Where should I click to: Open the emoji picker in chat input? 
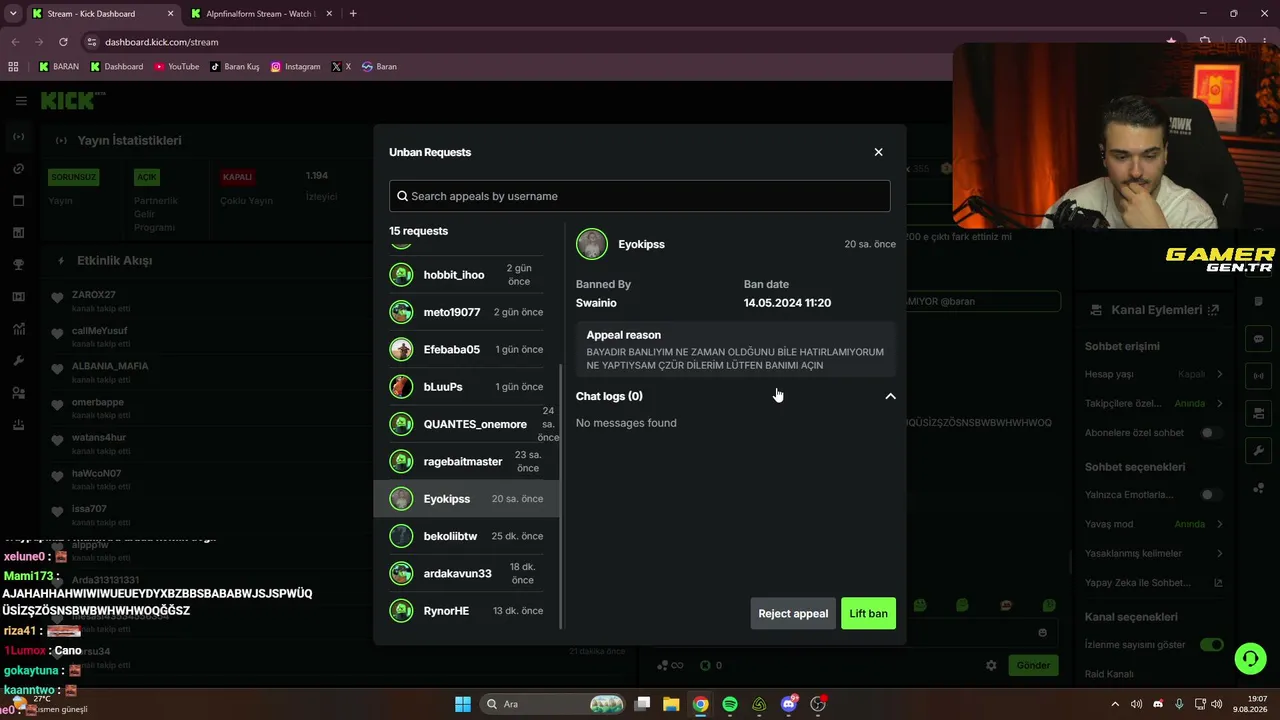pos(1043,632)
